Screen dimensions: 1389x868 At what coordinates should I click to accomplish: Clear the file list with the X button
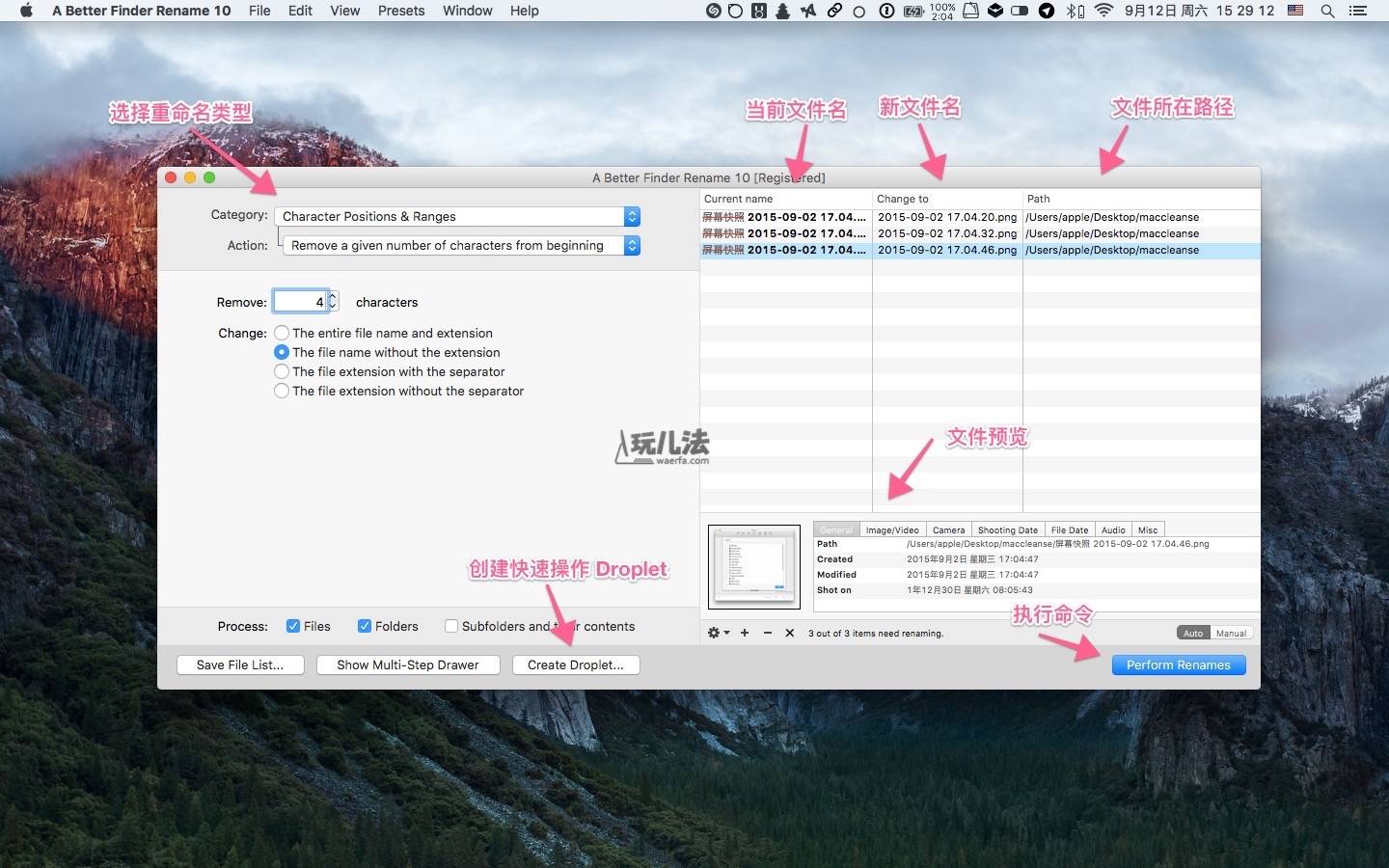coord(789,633)
